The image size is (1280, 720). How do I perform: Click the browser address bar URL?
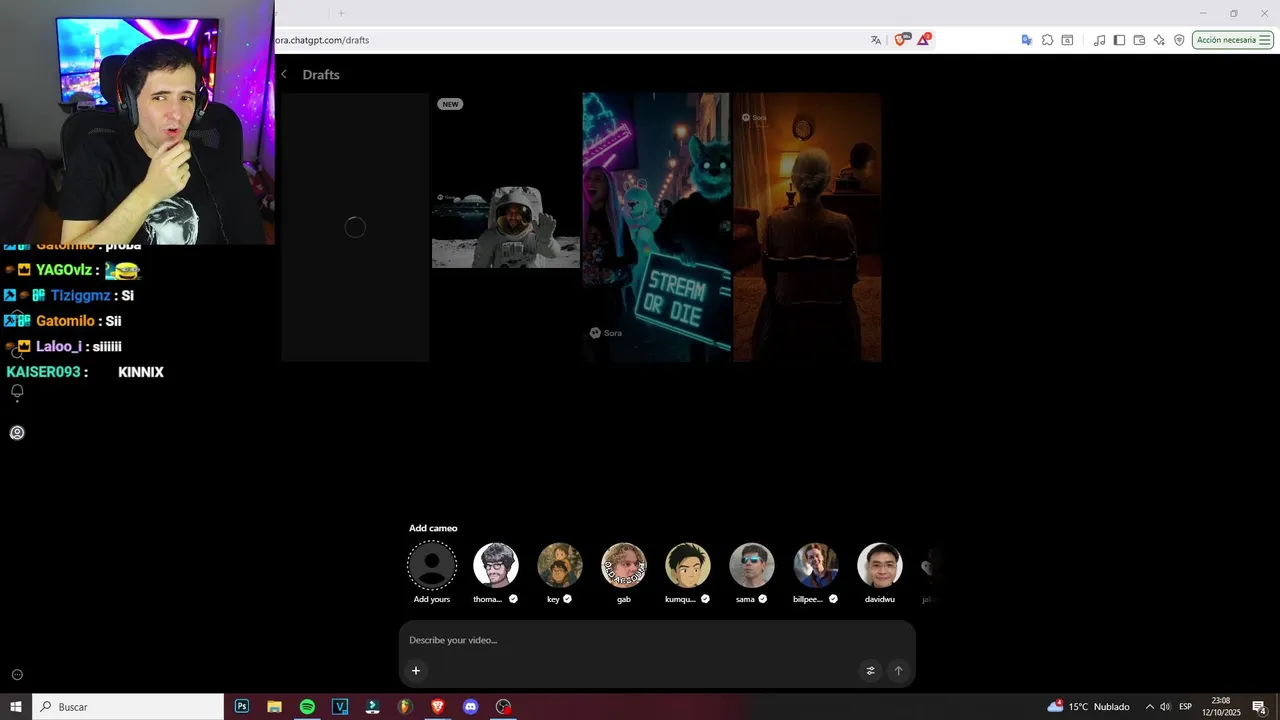point(322,40)
